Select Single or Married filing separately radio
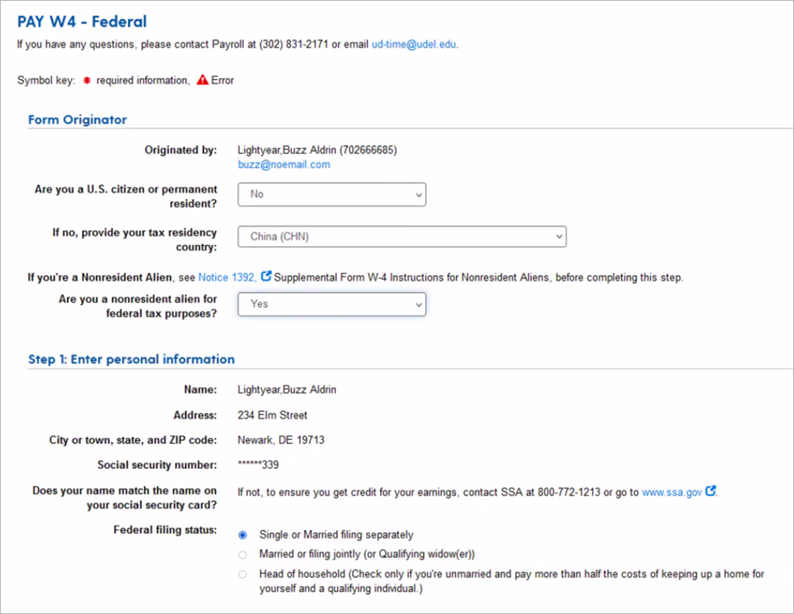Image resolution: width=794 pixels, height=614 pixels. 243,535
